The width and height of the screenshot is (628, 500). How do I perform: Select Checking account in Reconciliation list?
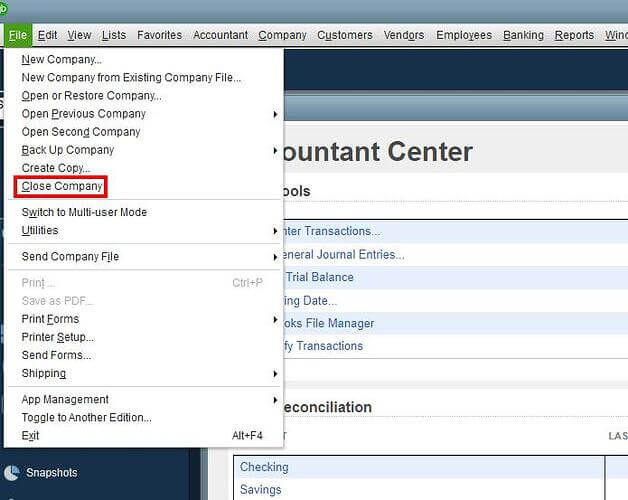click(264, 467)
